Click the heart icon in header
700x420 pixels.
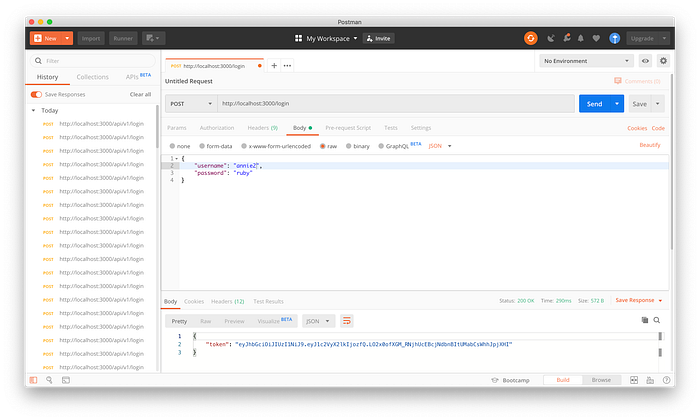[x=596, y=38]
